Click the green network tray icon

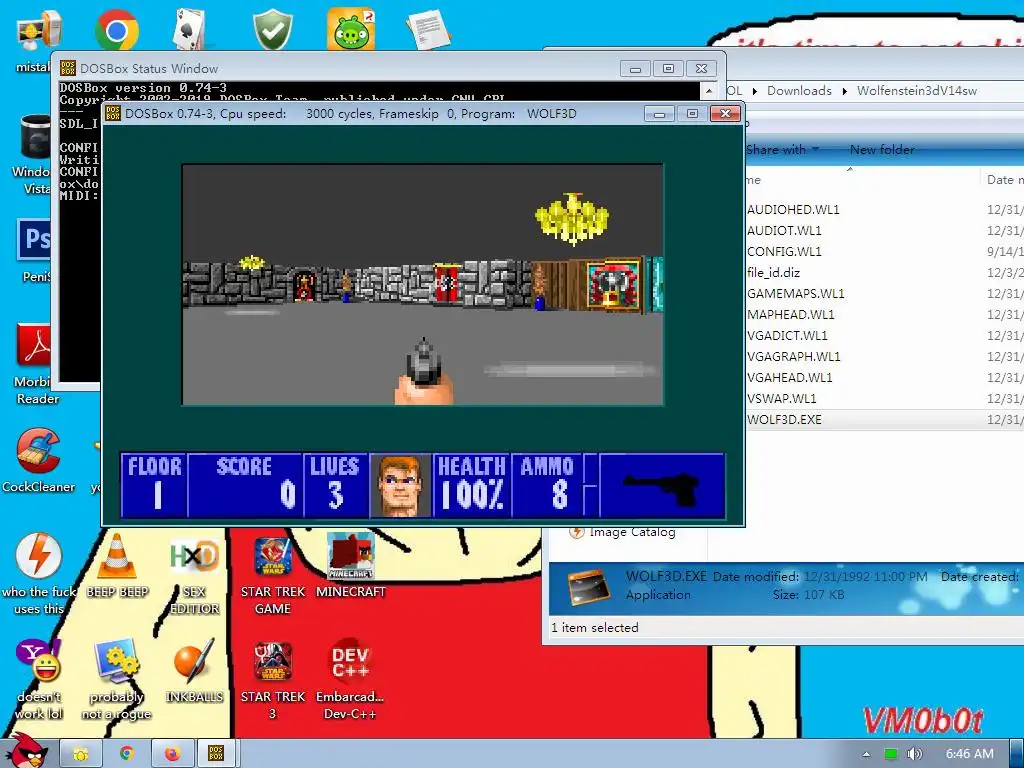[x=891, y=754]
